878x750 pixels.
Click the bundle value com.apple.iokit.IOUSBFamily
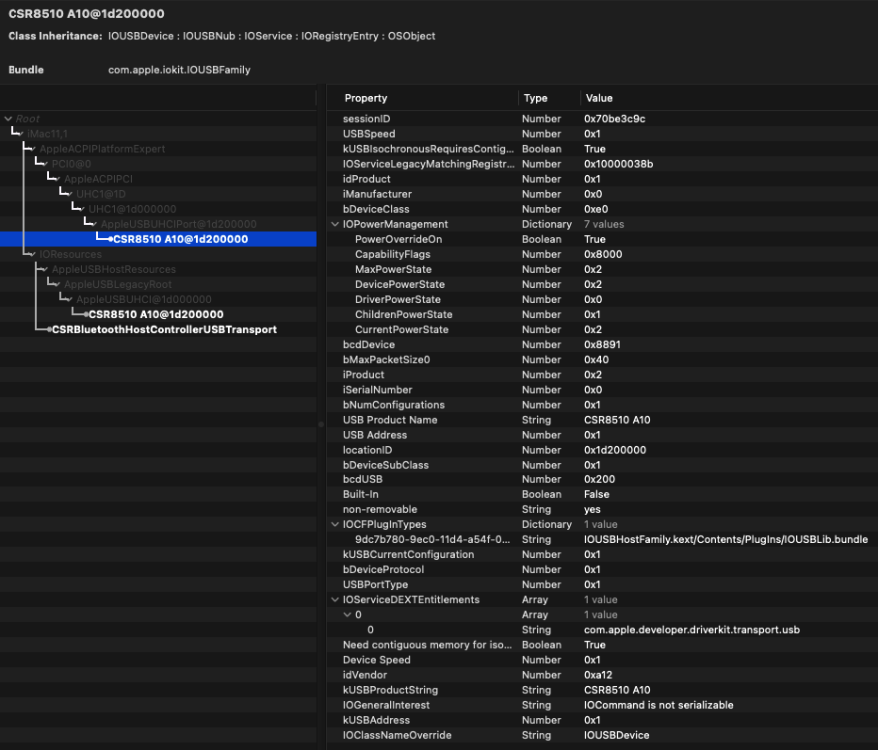pyautogui.click(x=179, y=70)
